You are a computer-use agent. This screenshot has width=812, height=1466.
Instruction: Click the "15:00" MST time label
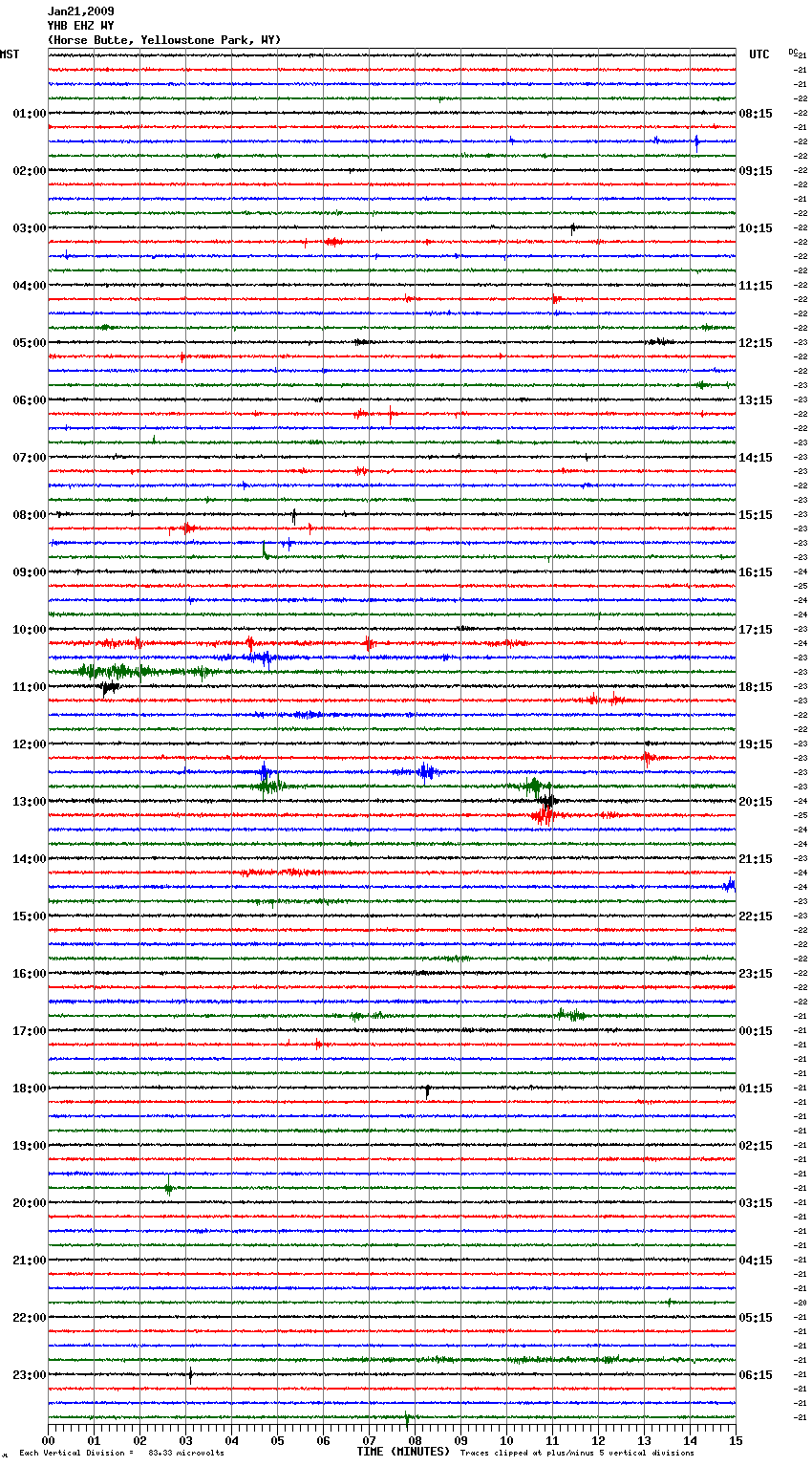(30, 916)
